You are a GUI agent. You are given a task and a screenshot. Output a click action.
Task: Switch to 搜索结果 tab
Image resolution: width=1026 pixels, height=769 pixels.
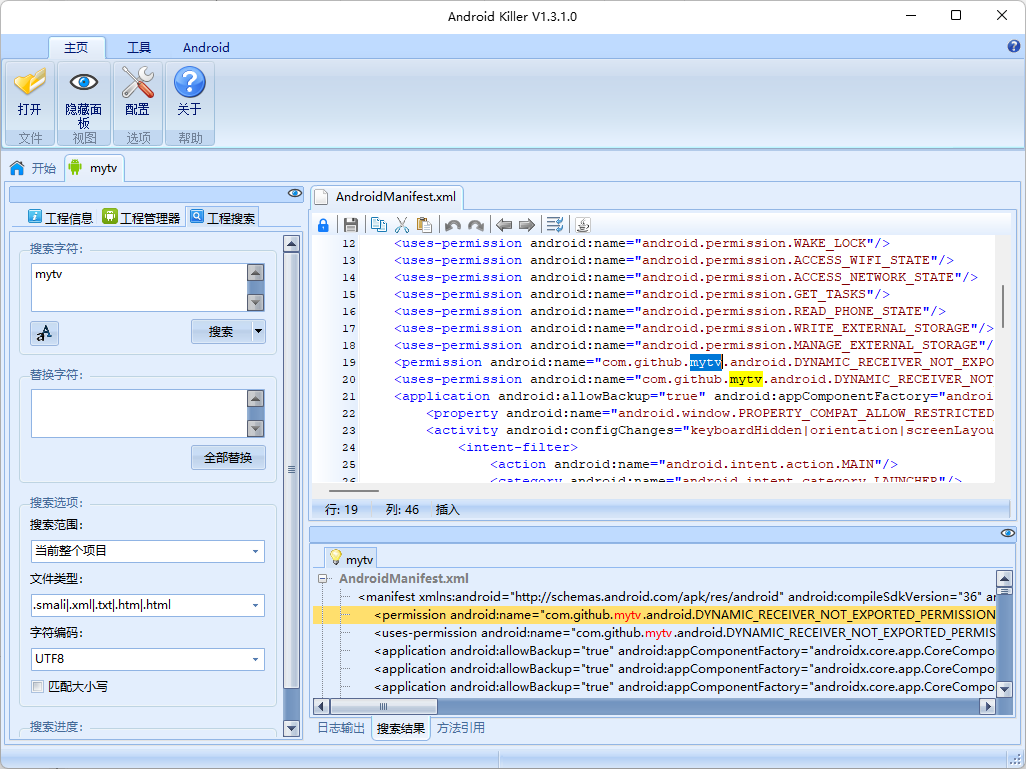click(x=400, y=728)
